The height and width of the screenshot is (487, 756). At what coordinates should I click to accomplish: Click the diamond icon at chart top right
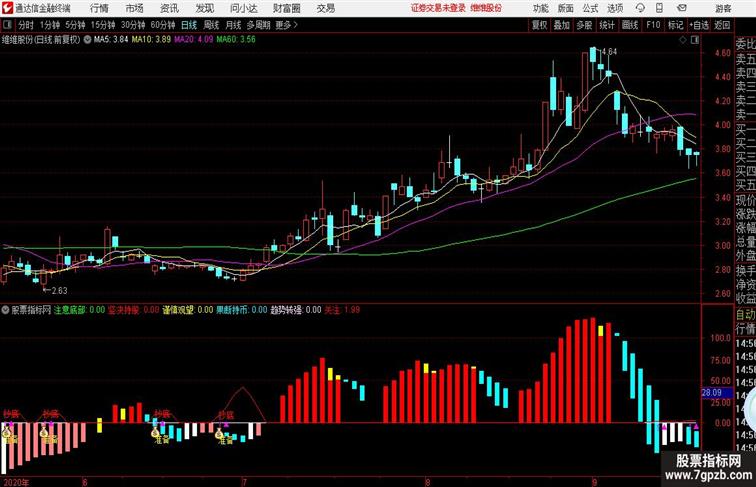point(683,40)
